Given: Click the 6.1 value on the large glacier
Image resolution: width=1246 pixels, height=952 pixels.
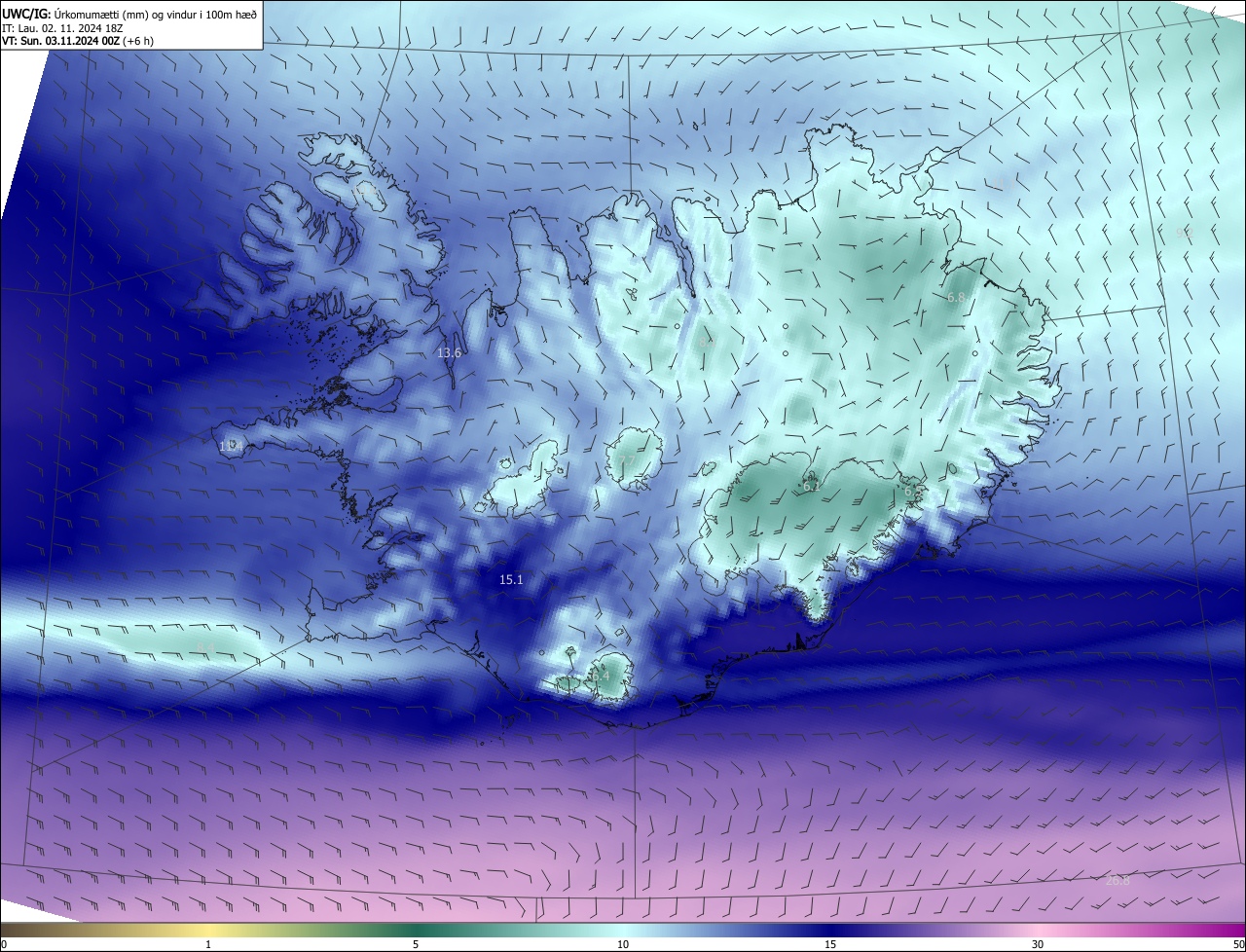Looking at the screenshot, I should coord(810,487).
